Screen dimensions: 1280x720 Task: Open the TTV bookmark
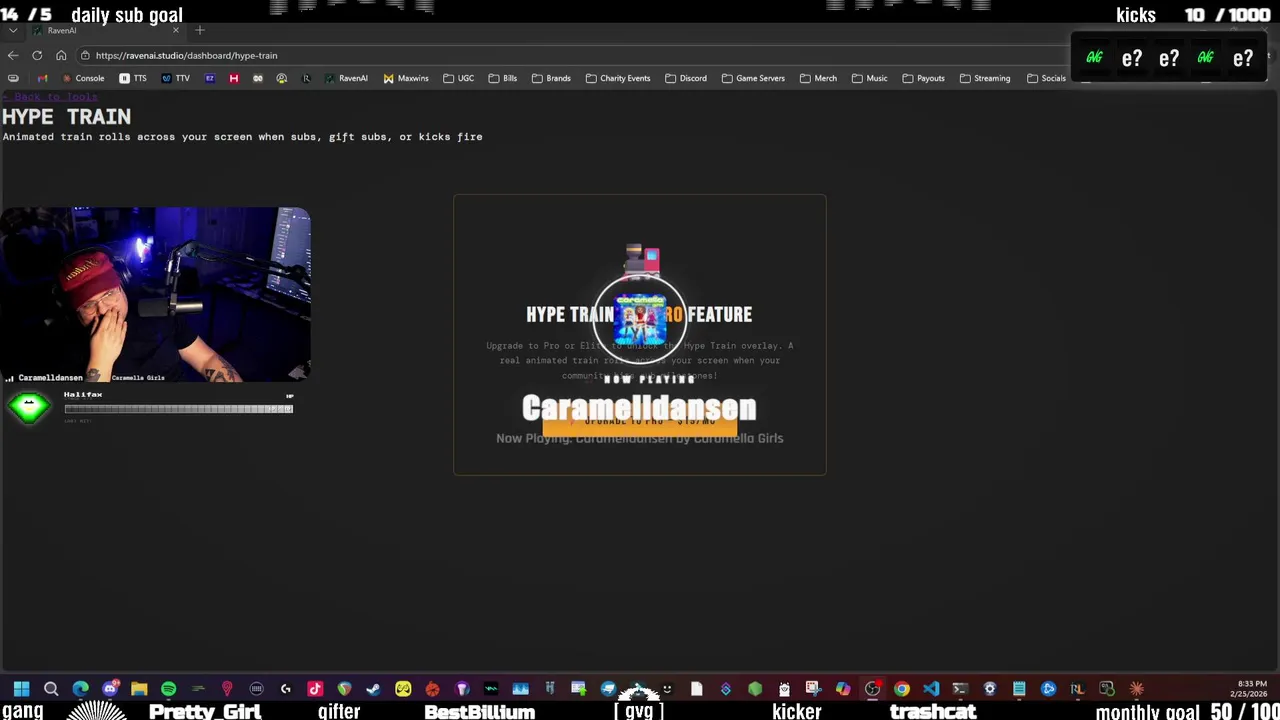tap(175, 78)
